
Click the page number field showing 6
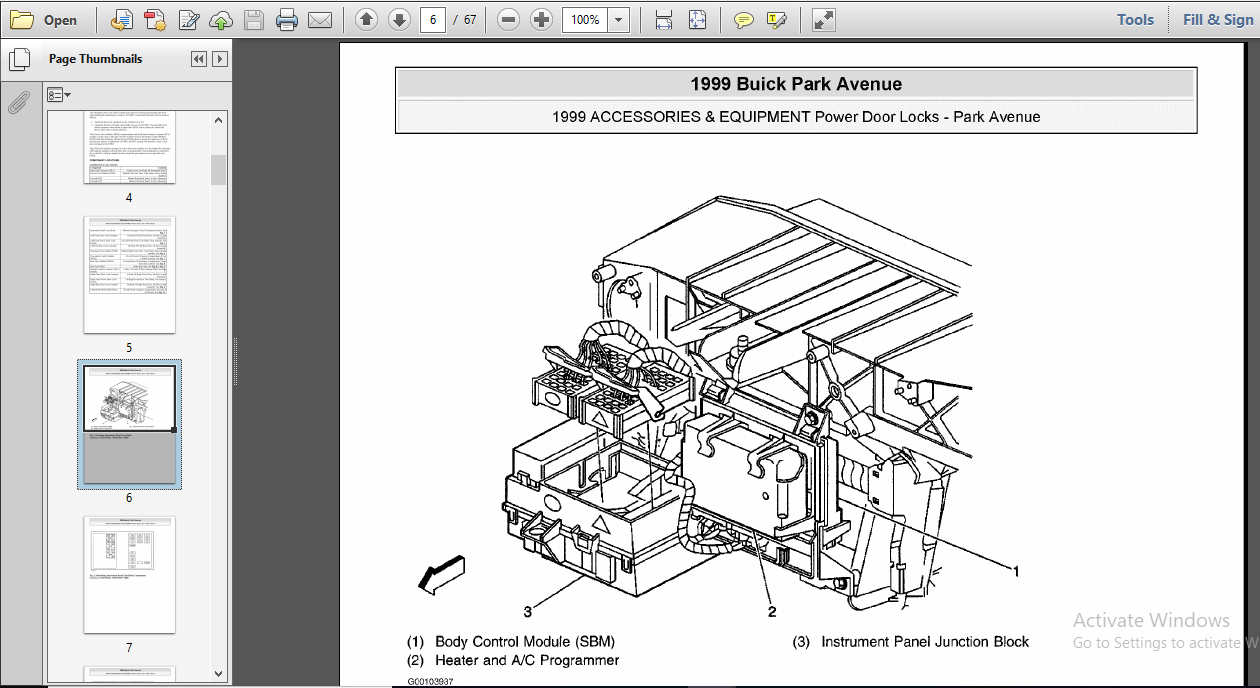(x=432, y=20)
